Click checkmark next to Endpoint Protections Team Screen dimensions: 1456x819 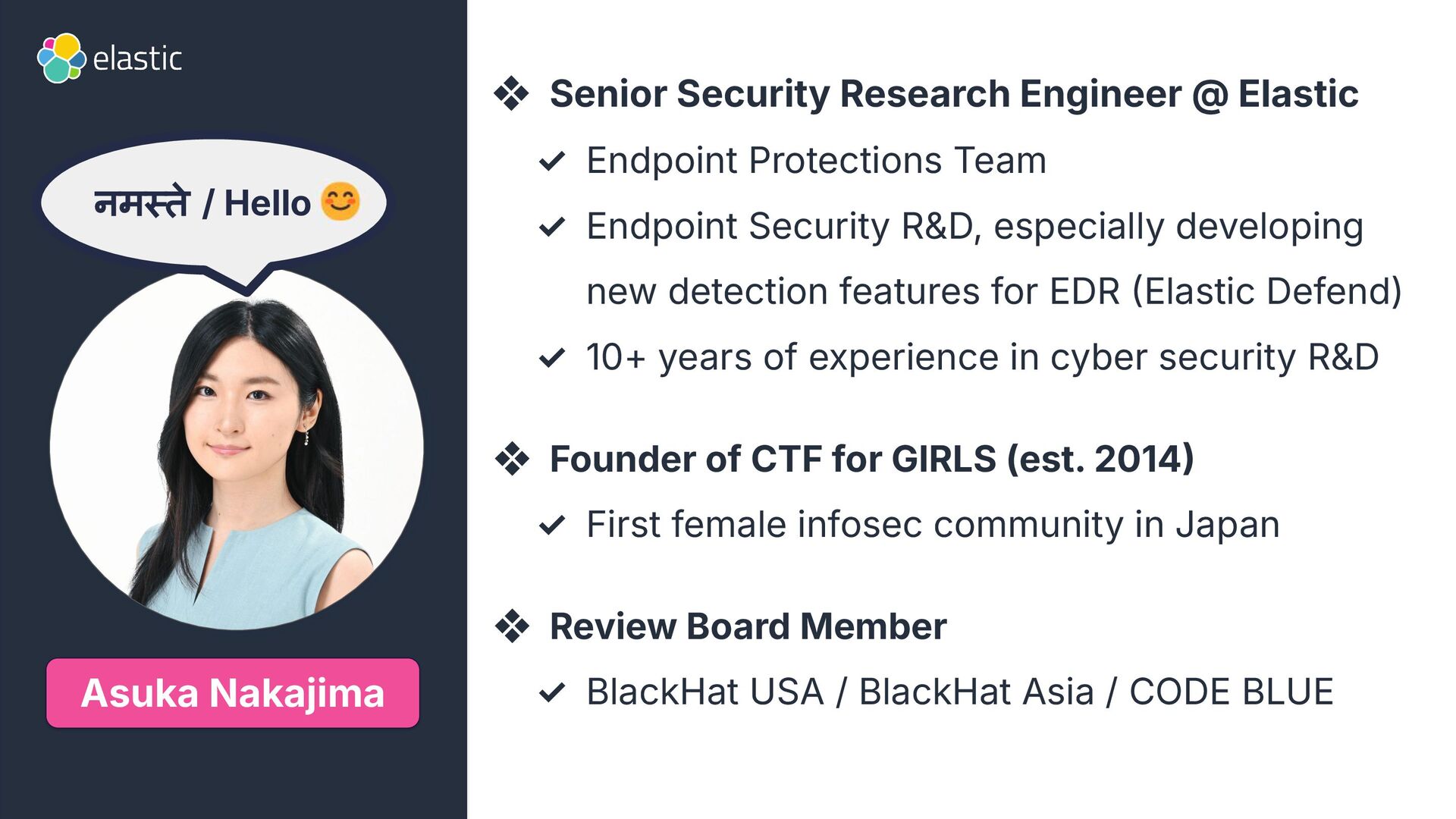click(552, 161)
